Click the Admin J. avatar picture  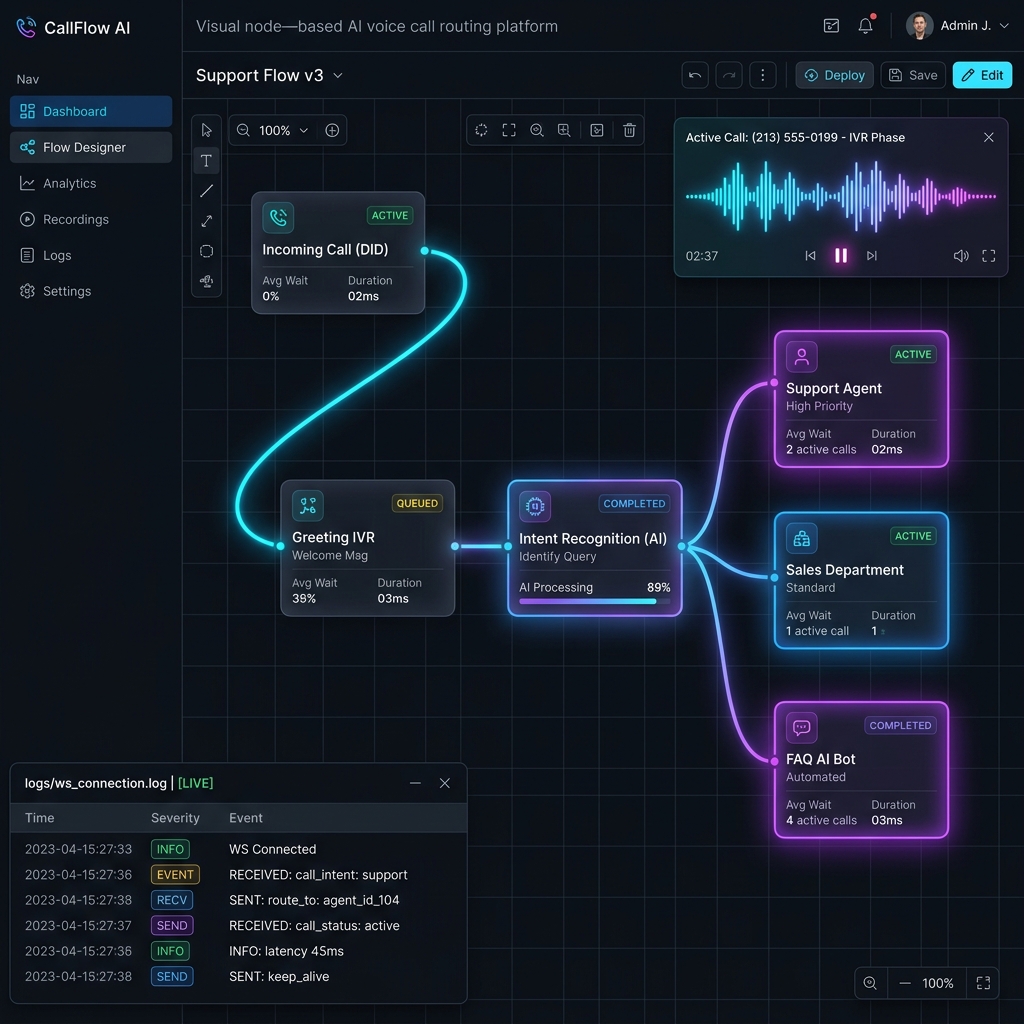click(x=919, y=25)
